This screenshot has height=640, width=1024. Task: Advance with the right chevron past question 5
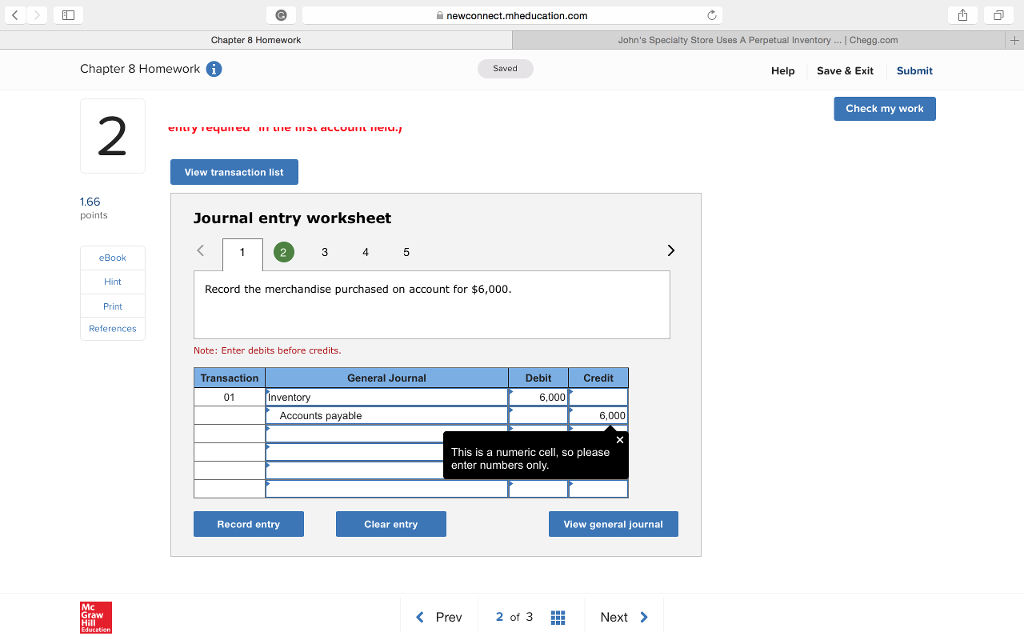[x=671, y=250]
